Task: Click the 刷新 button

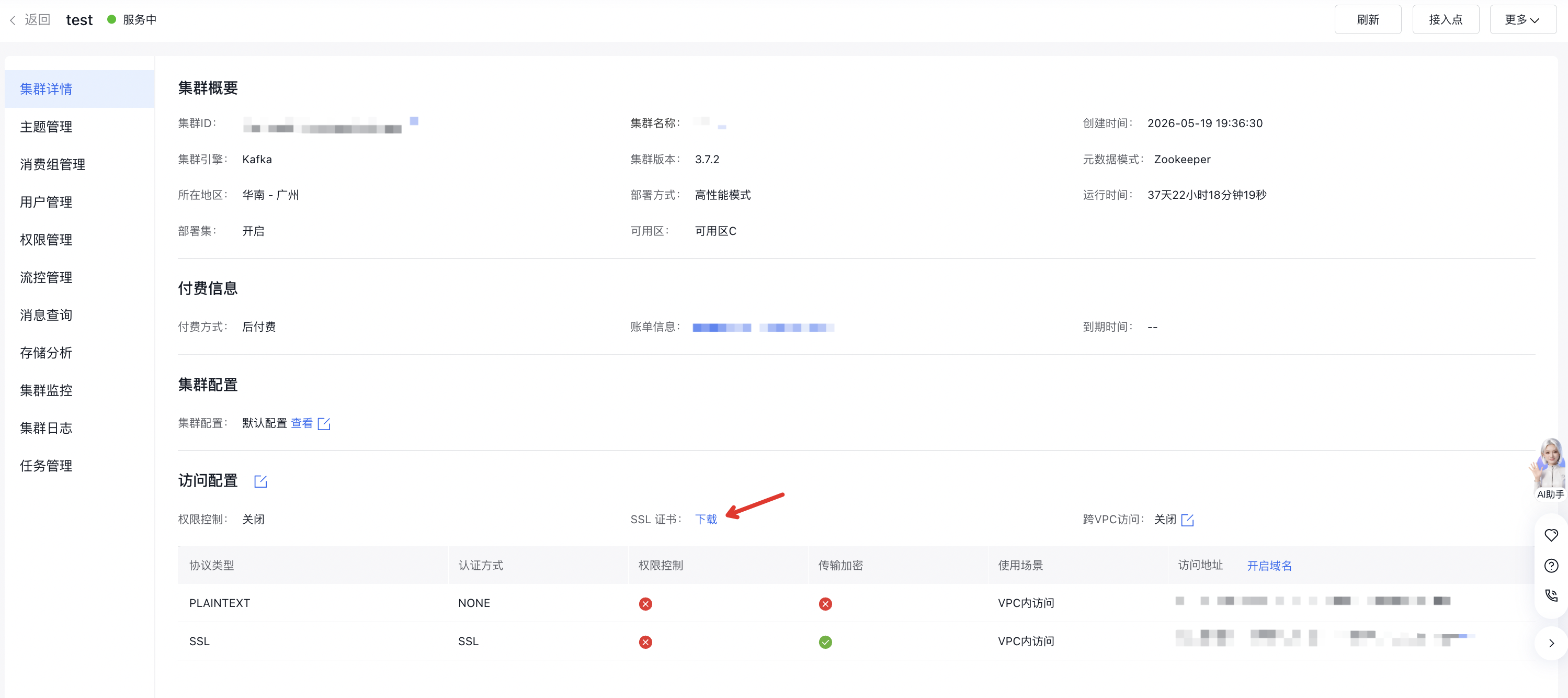Action: coord(1368,19)
